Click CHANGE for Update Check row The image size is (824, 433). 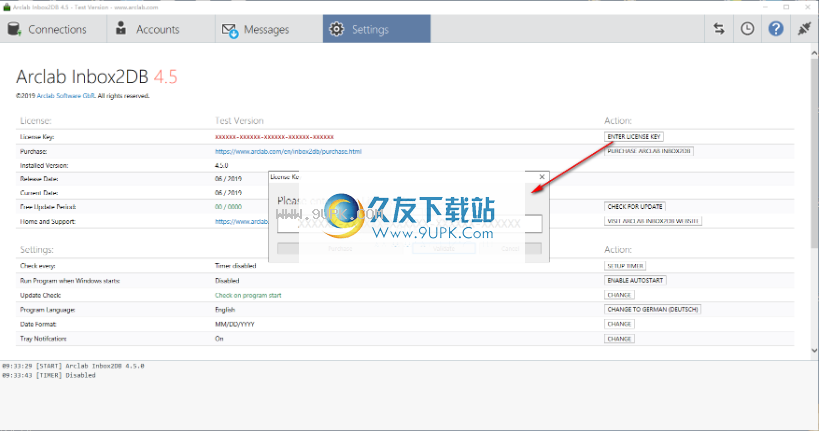pos(619,295)
